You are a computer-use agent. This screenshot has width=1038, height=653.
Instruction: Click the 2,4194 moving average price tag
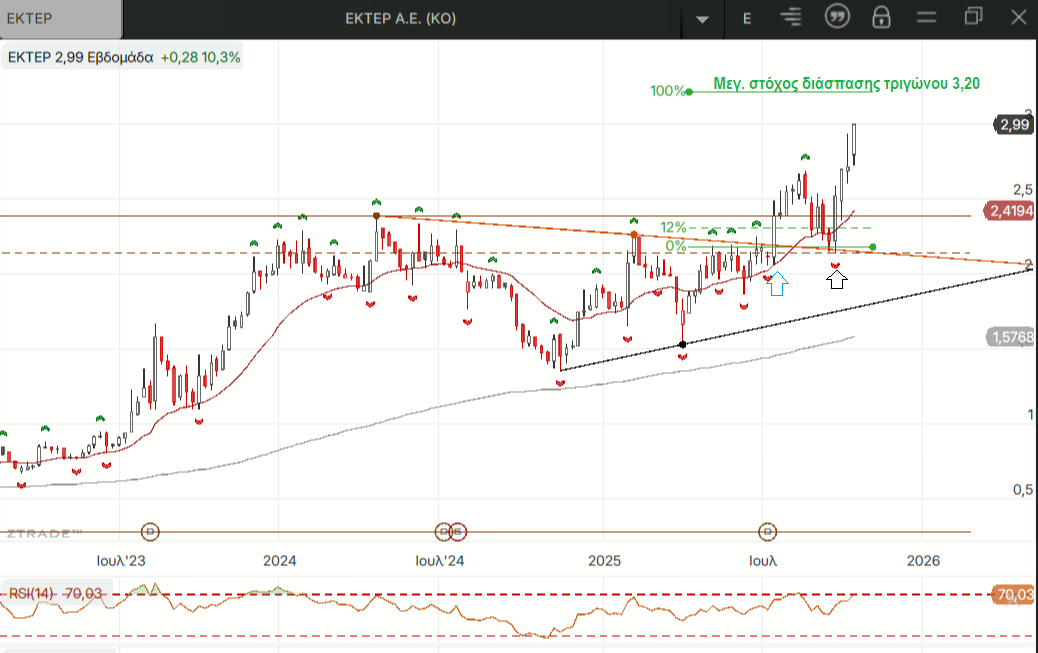coord(1012,210)
